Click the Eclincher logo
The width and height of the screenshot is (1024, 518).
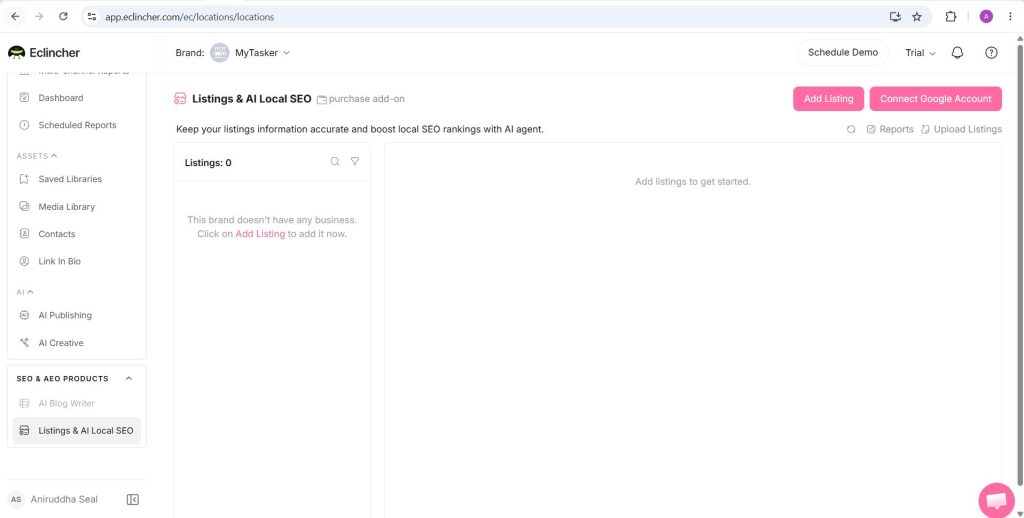(x=44, y=53)
